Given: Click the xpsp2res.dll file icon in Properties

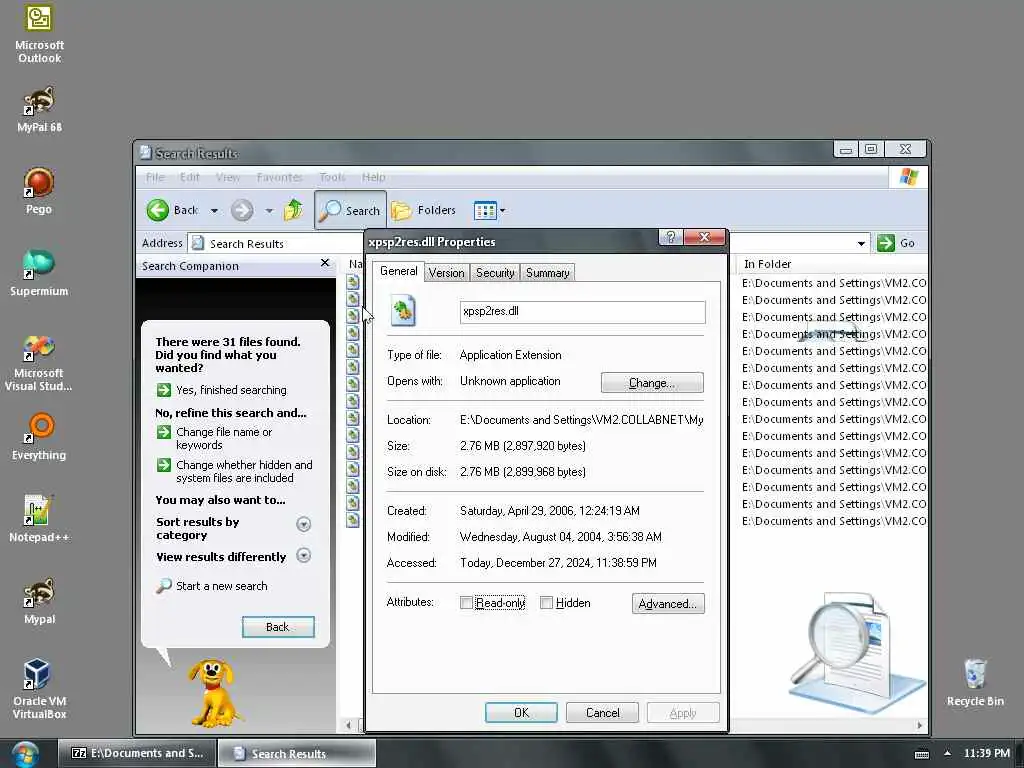Looking at the screenshot, I should tap(403, 310).
